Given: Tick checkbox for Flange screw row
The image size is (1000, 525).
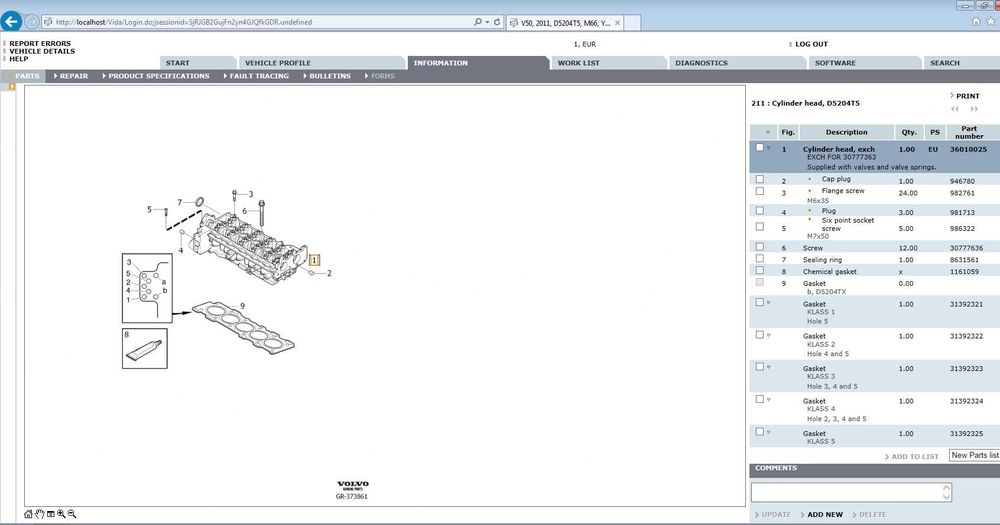Looking at the screenshot, I should [x=759, y=191].
